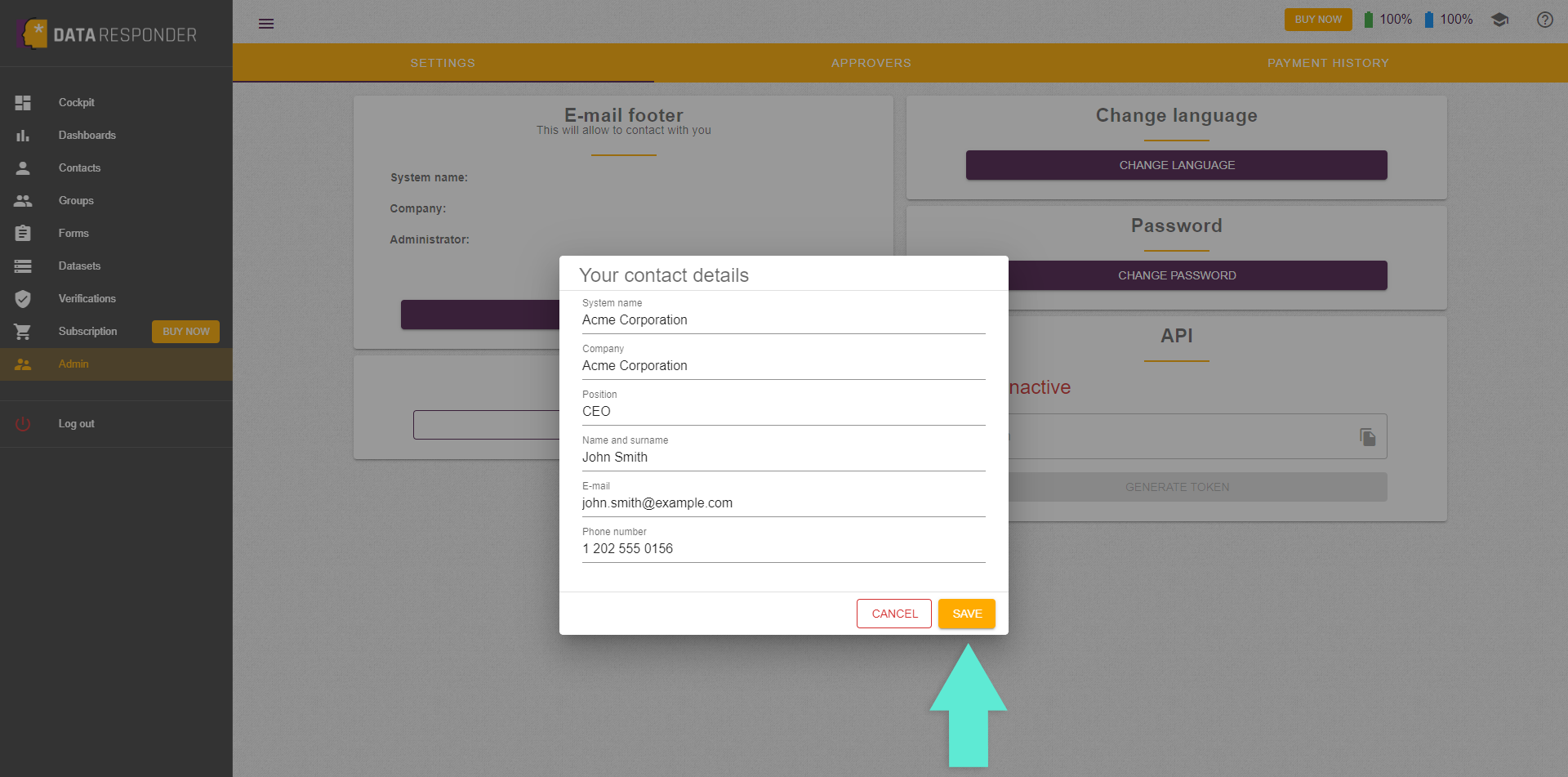The image size is (1568, 777).
Task: Edit the Name and surname field
Action: [784, 458]
